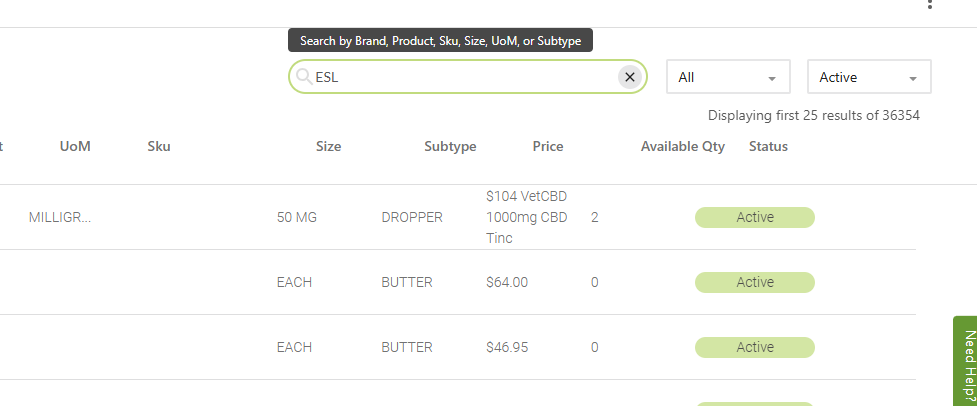The height and width of the screenshot is (406, 977).
Task: Sort by the UoM column header
Action: 75,146
